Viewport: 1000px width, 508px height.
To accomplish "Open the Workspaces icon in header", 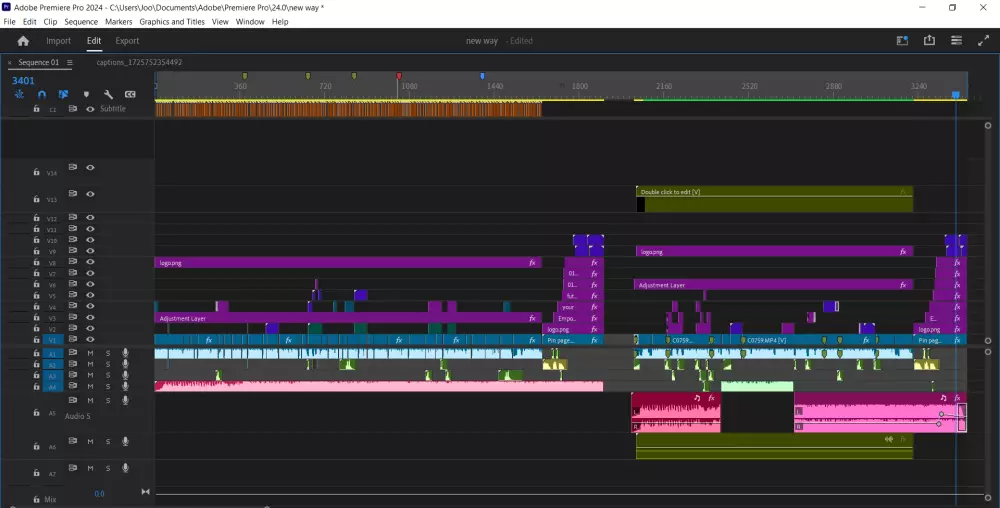I will [x=902, y=41].
